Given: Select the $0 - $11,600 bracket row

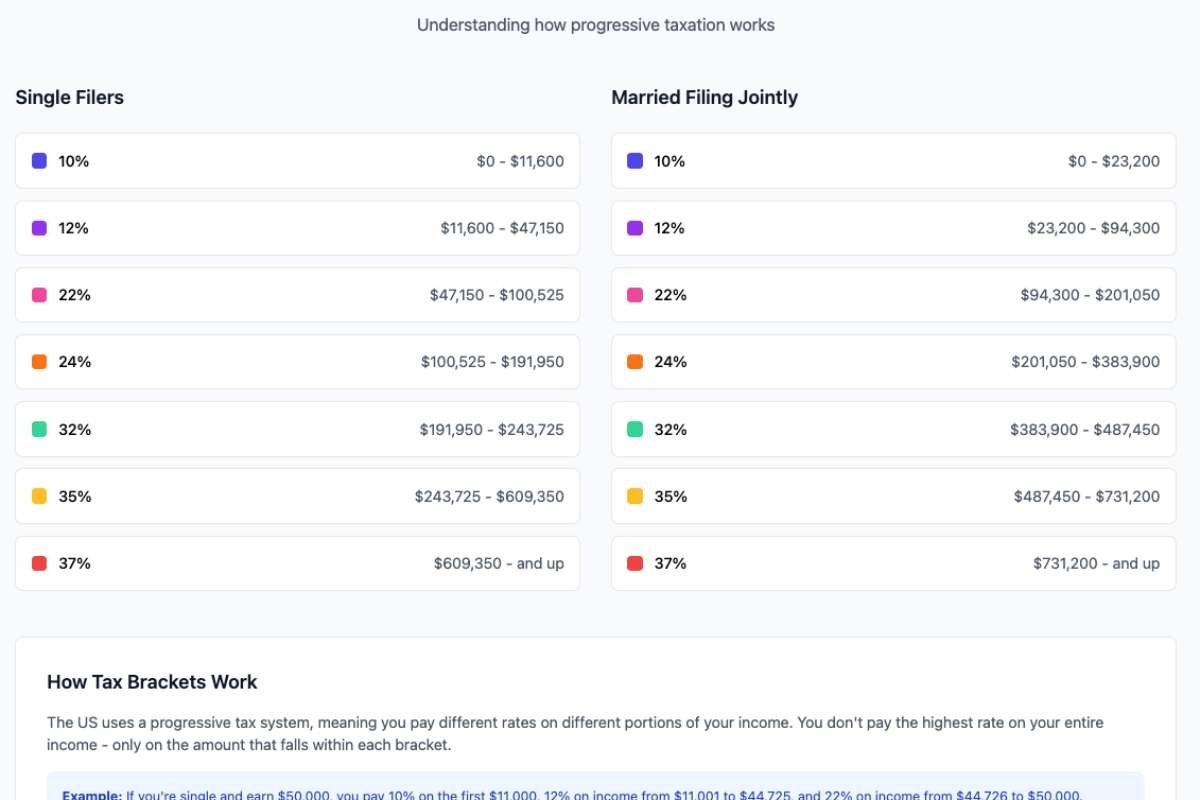Looking at the screenshot, I should [297, 161].
